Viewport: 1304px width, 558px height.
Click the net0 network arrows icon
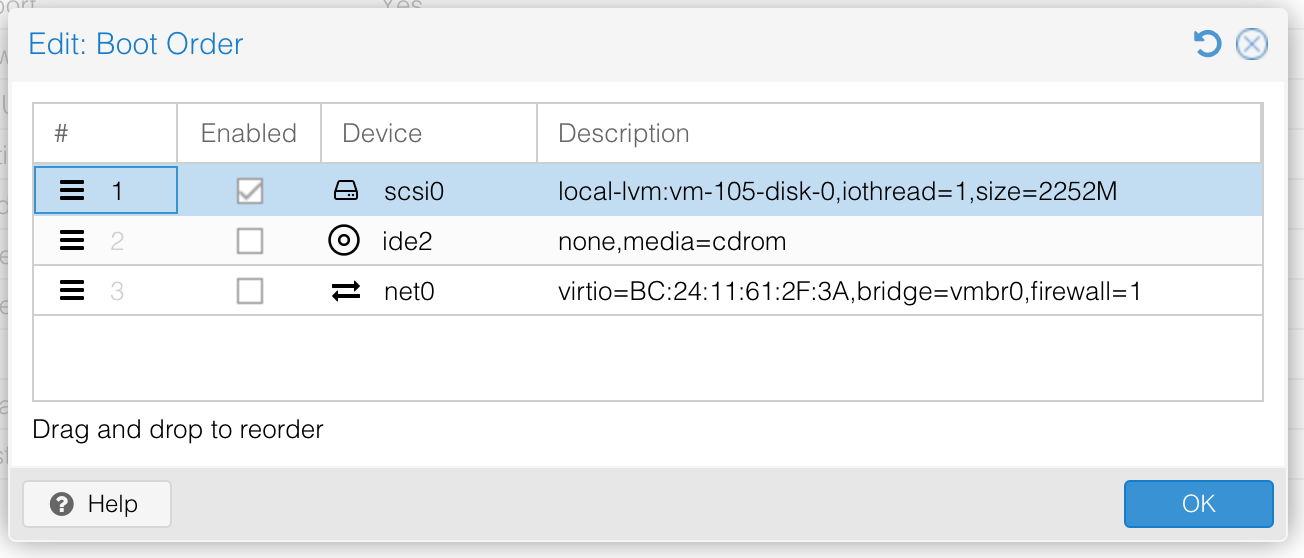coord(345,291)
